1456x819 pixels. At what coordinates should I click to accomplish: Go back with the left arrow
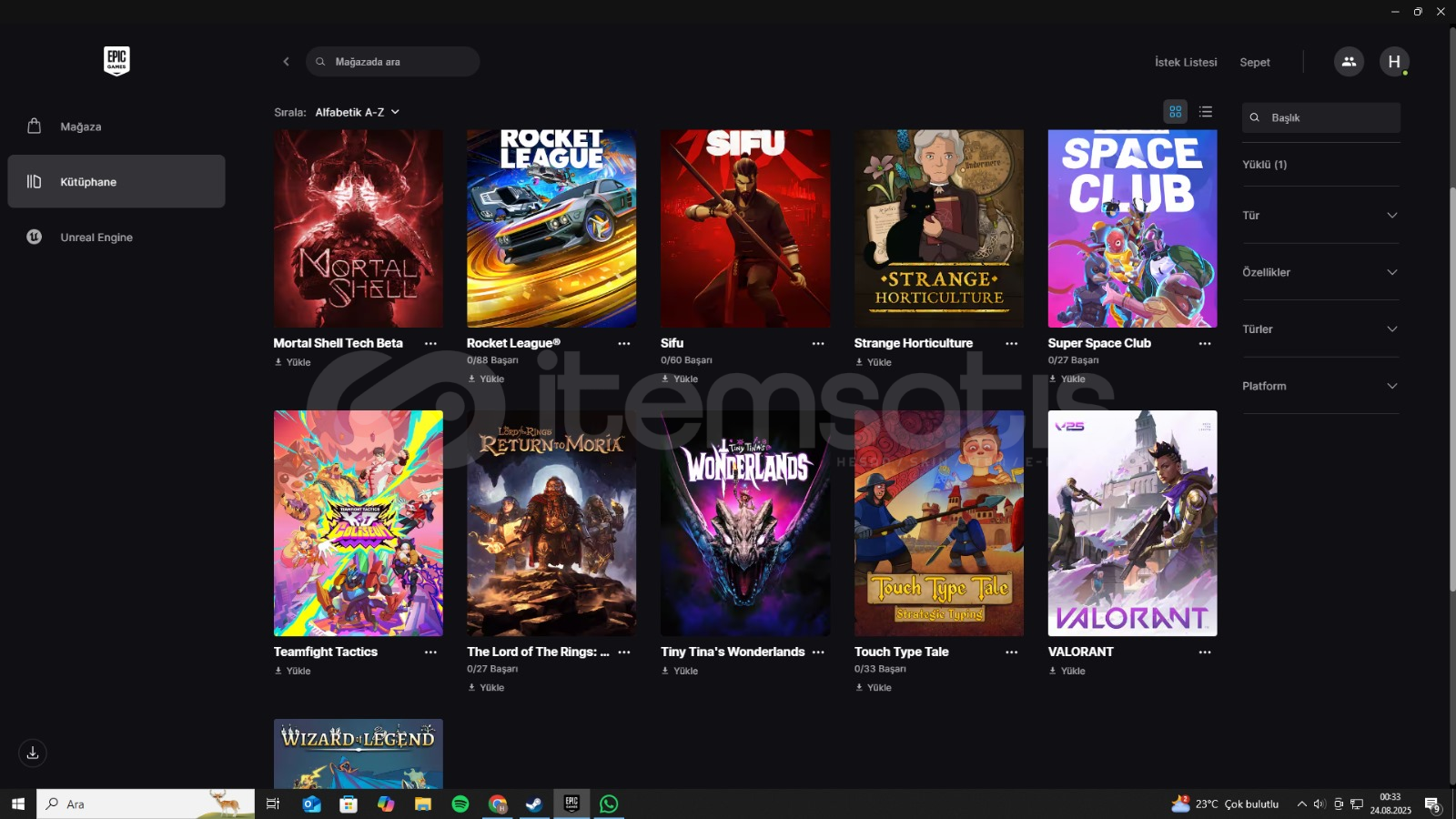coord(286,62)
